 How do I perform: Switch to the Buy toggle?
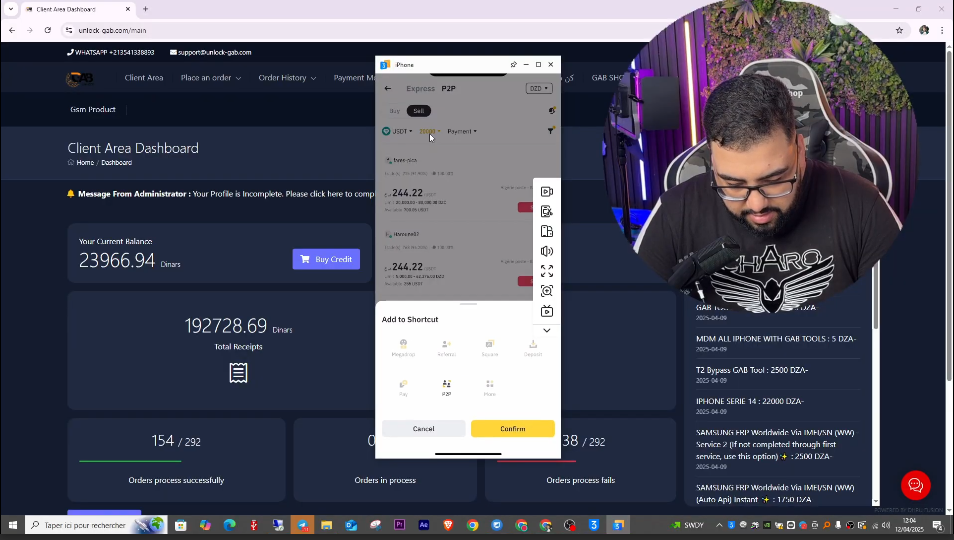click(x=395, y=111)
